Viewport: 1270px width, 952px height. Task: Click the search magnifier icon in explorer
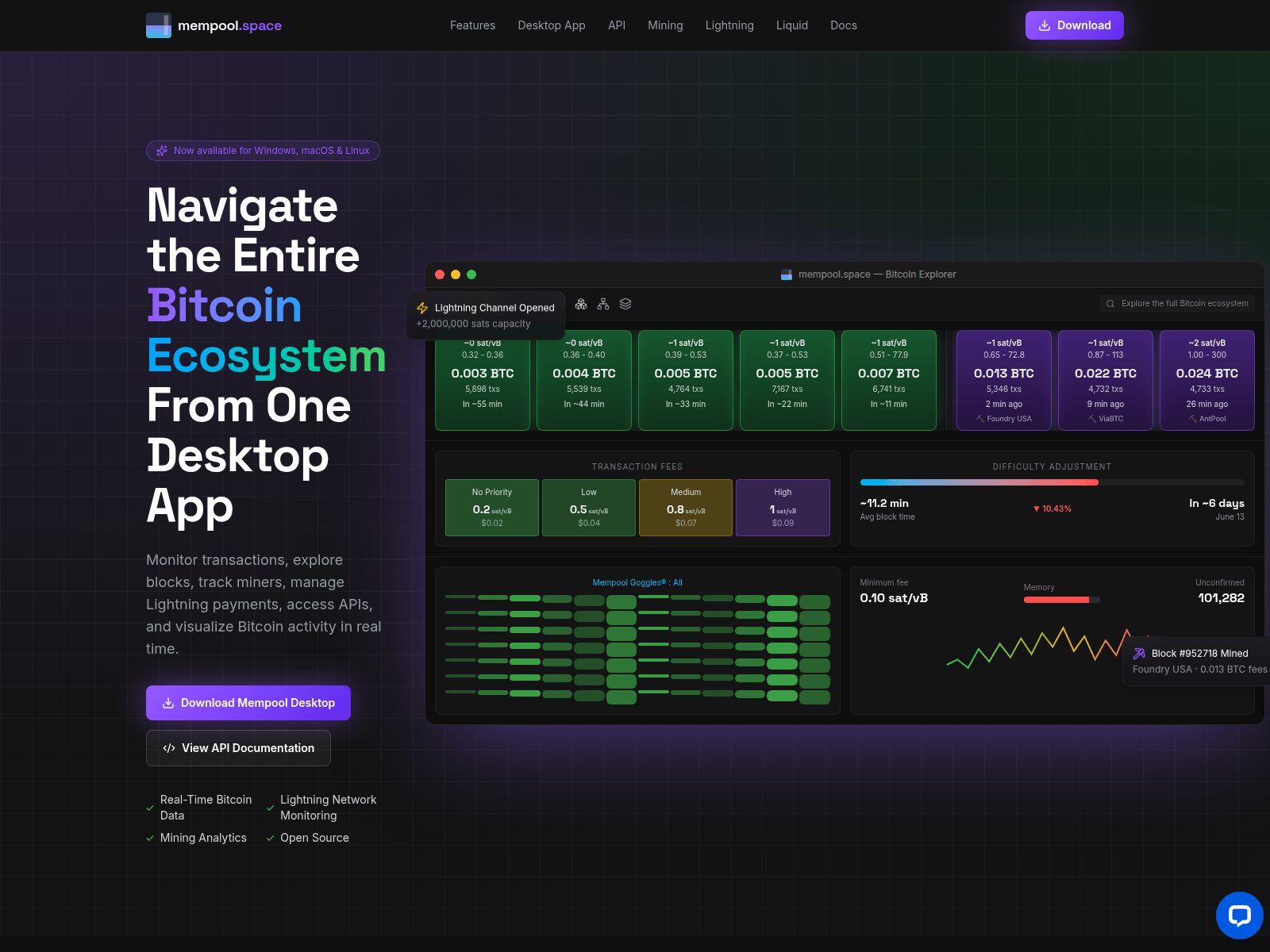[1110, 304]
